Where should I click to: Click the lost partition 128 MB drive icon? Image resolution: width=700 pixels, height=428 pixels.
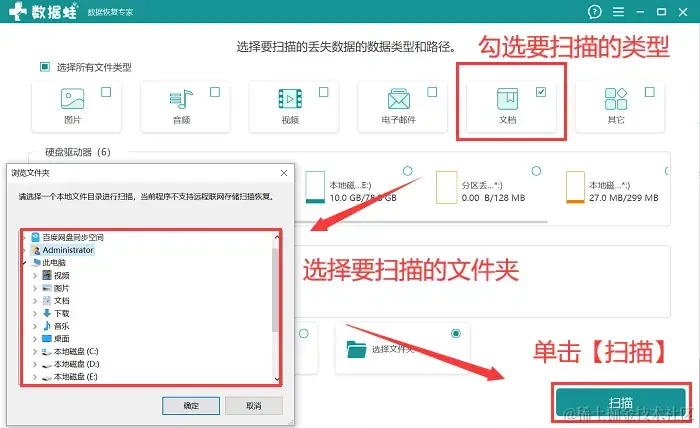[446, 187]
